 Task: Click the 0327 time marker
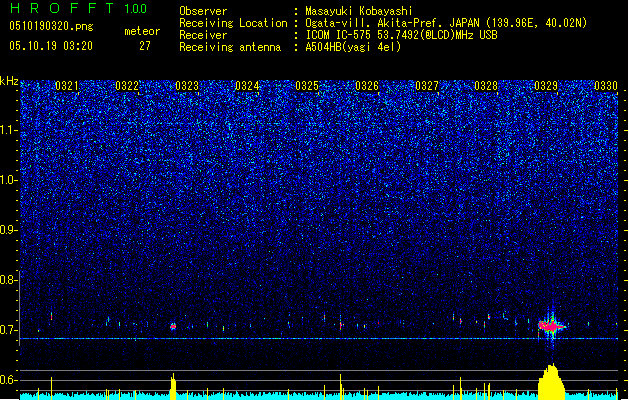click(427, 86)
